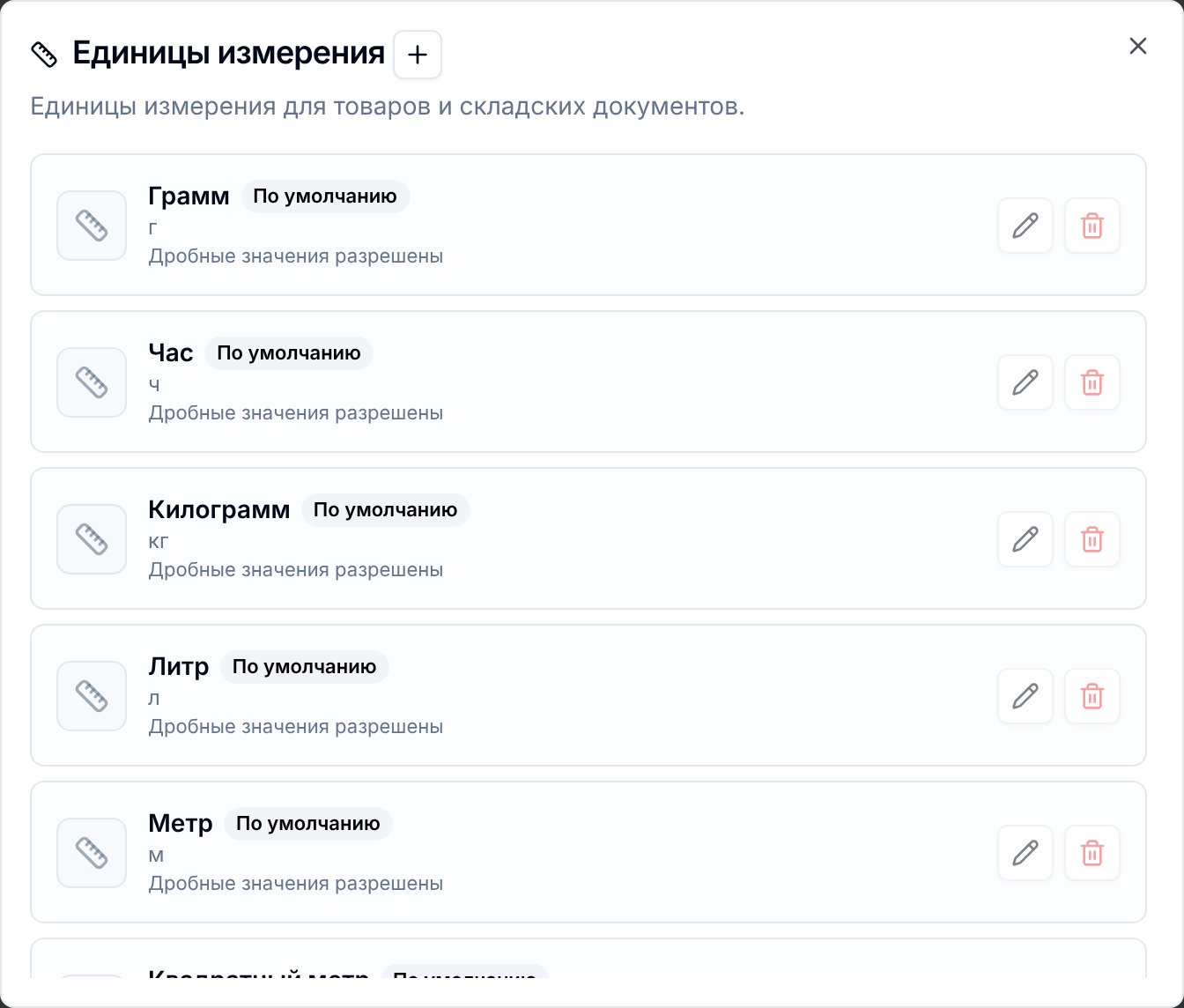Add a new unit with the plus button

[x=418, y=55]
